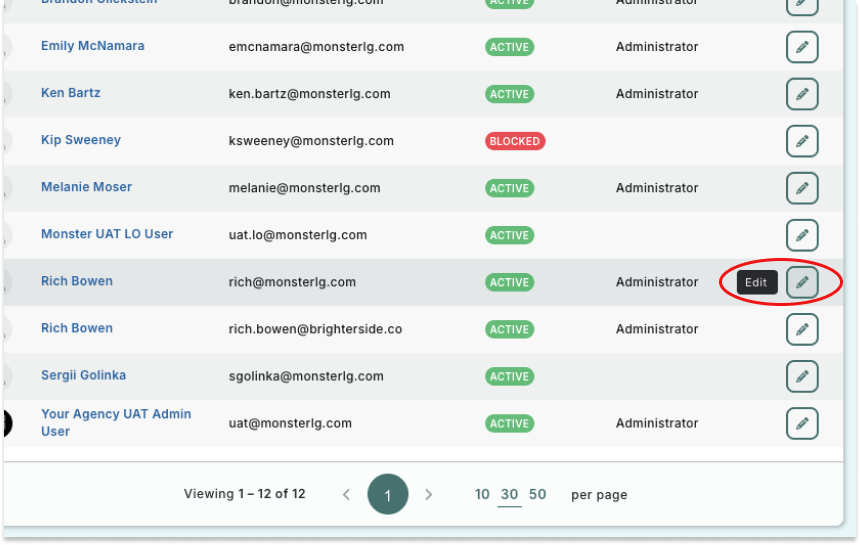This screenshot has width=860, height=545.
Task: Open Kip Sweeney user profile
Action: (80, 140)
